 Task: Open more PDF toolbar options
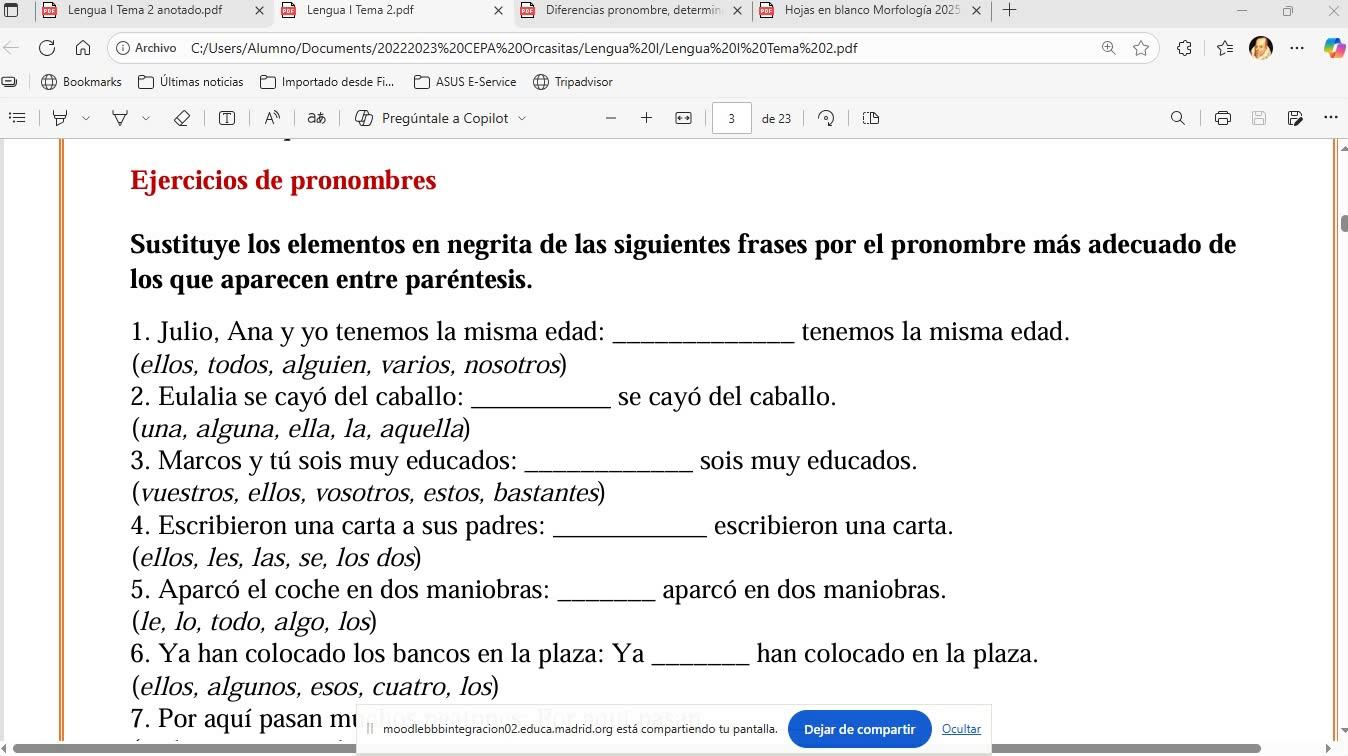pos(1331,118)
